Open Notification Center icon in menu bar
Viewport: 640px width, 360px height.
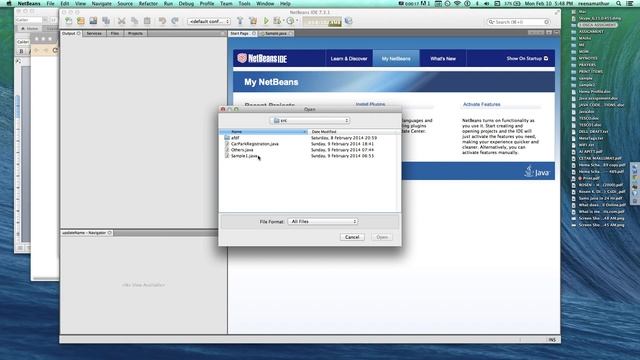(630, 3)
